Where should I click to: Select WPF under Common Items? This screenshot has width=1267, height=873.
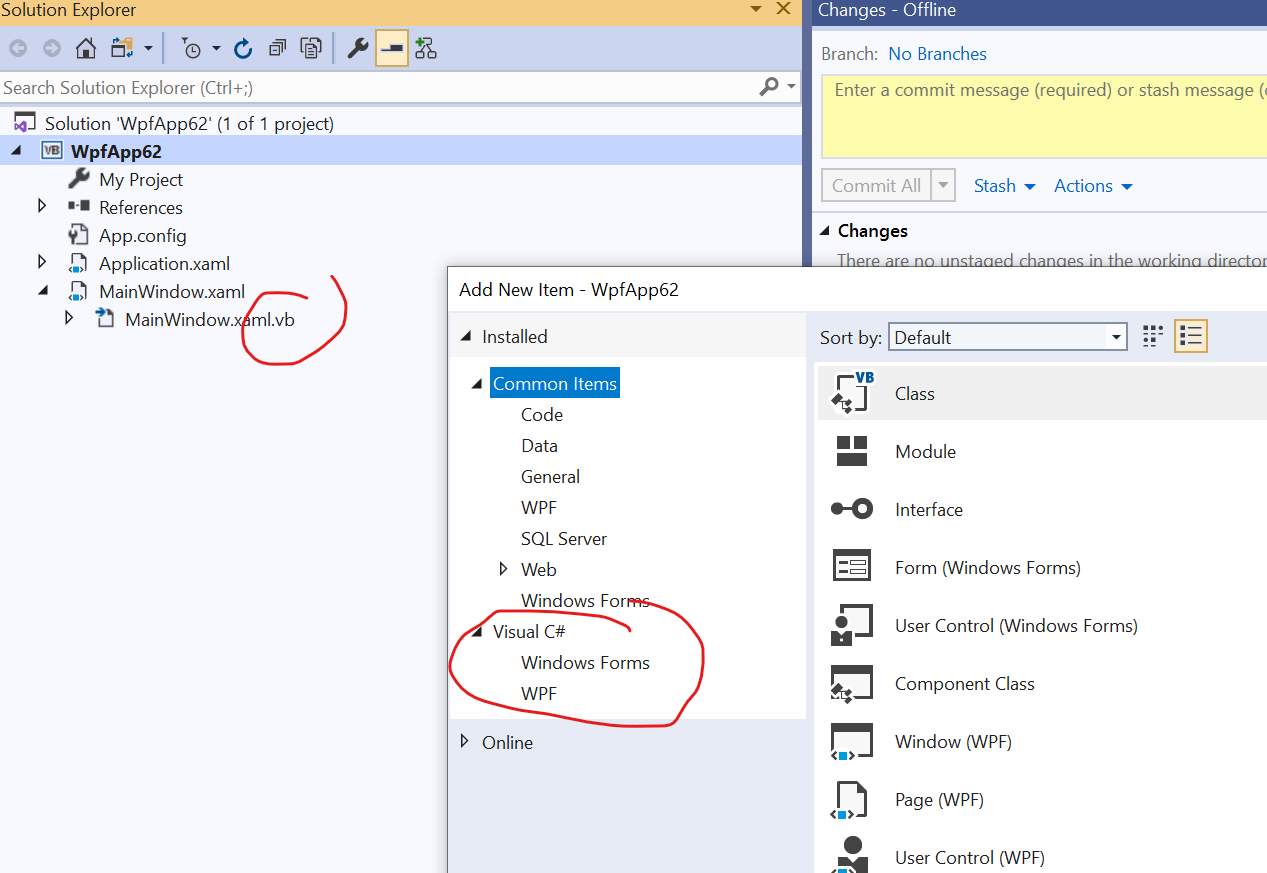click(539, 508)
